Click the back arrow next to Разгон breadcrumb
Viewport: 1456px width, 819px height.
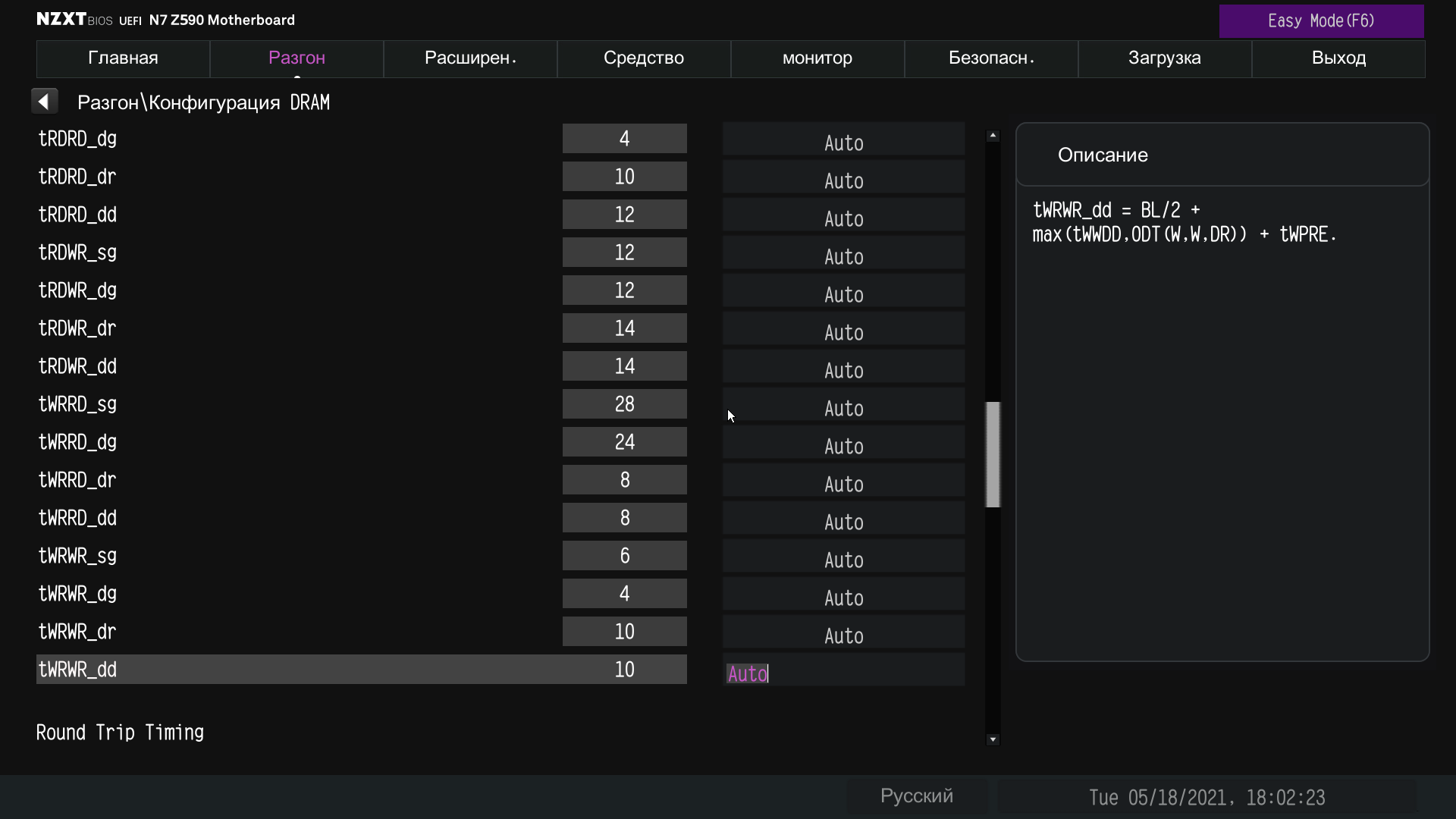click(x=44, y=102)
